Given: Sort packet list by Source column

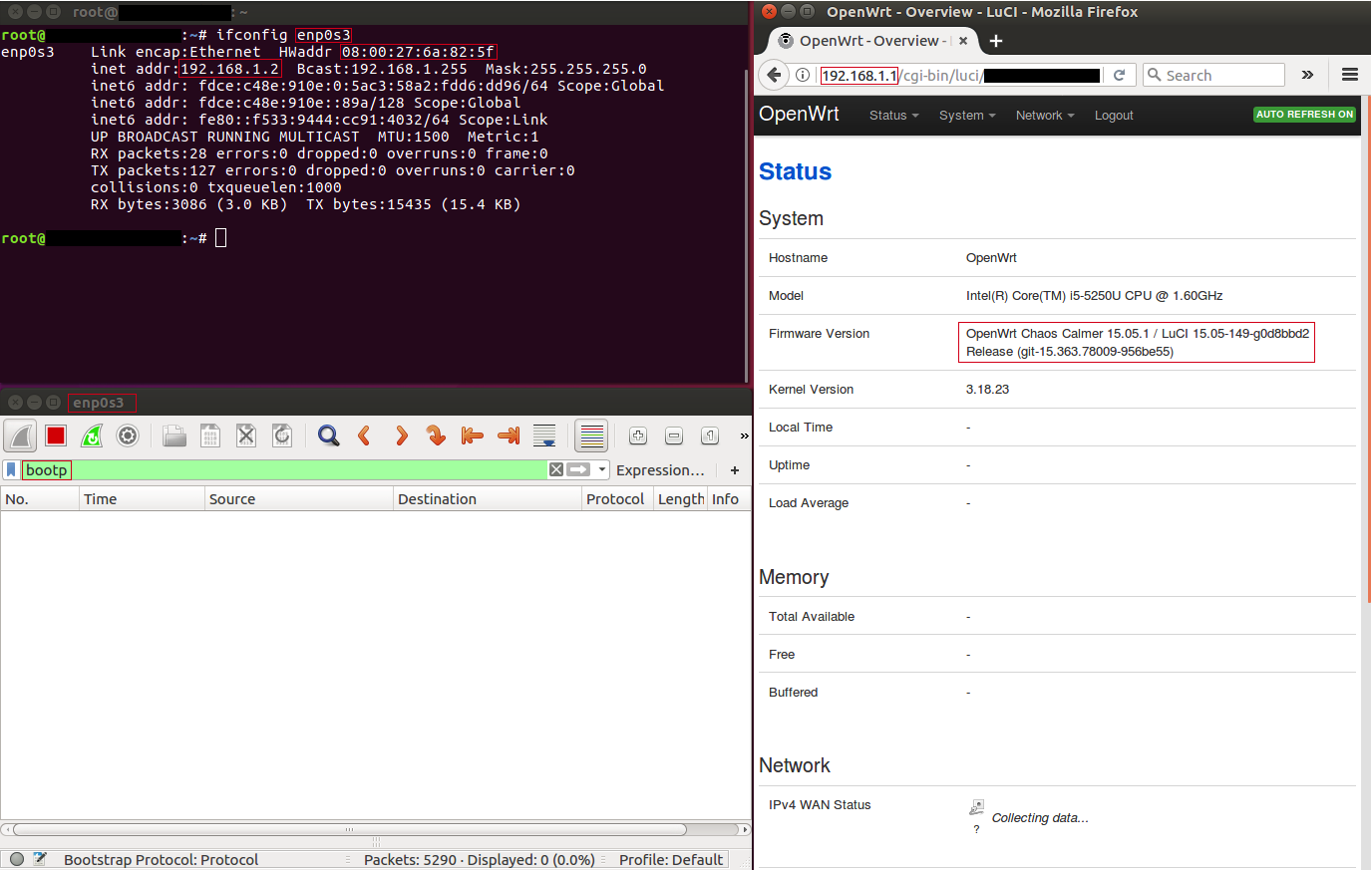Looking at the screenshot, I should coord(299,499).
